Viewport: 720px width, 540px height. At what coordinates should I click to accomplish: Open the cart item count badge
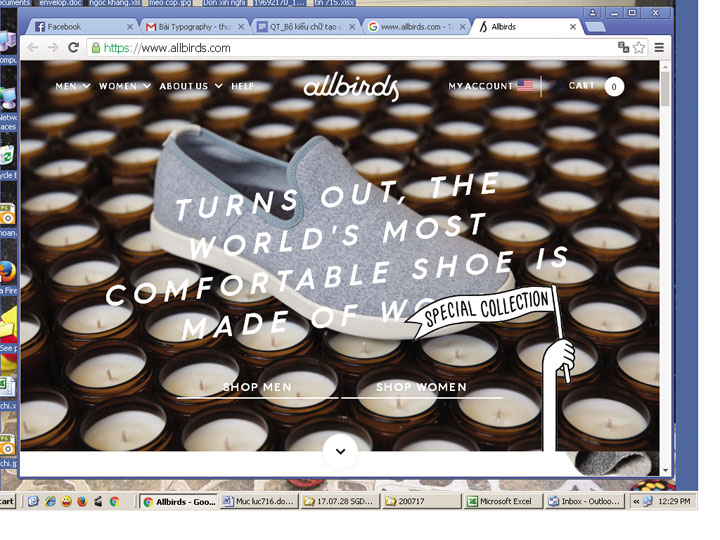pos(614,87)
